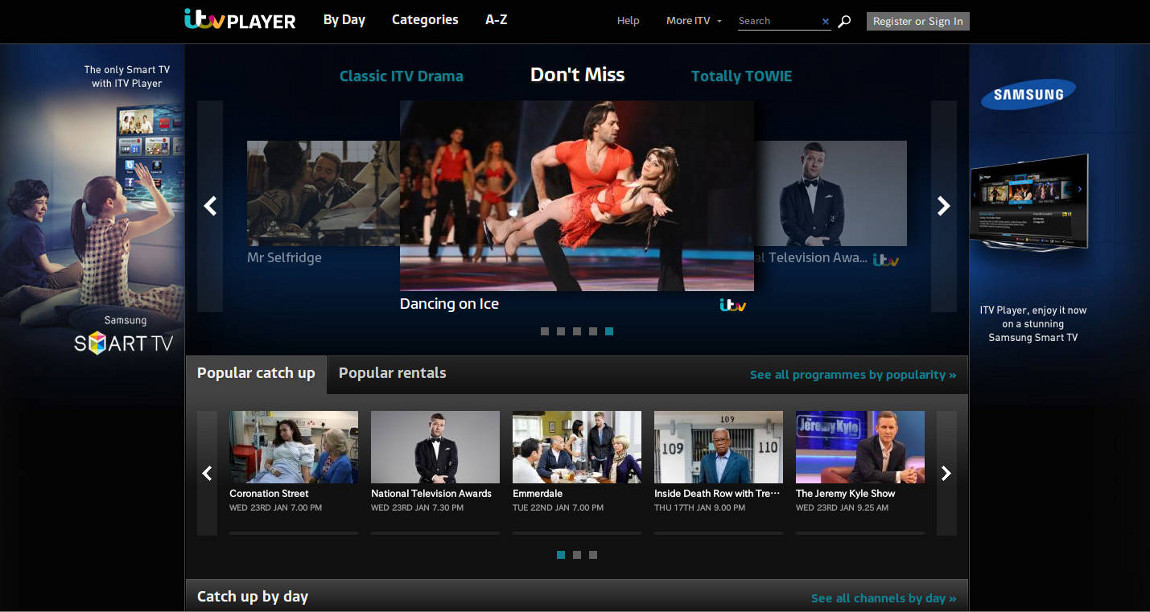
Task: Click 'The only Smart TV with ITV Player' text
Action: click(127, 76)
